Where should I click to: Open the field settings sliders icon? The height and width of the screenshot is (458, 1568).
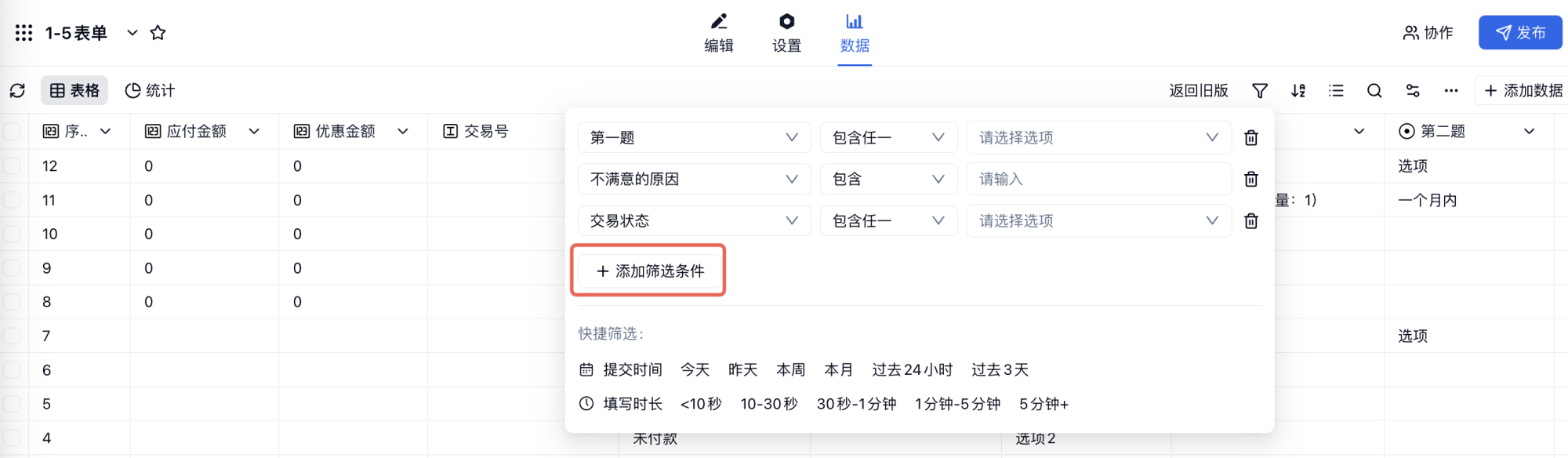click(x=1413, y=91)
